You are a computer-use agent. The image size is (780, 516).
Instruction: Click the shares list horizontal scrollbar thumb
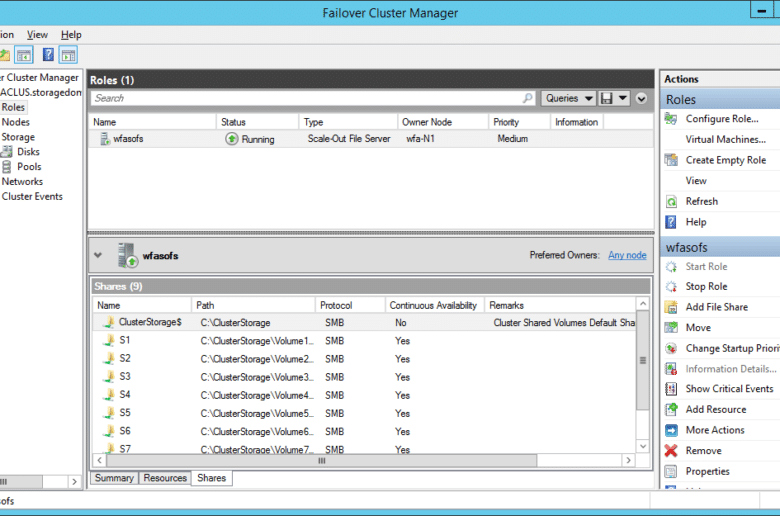point(321,460)
